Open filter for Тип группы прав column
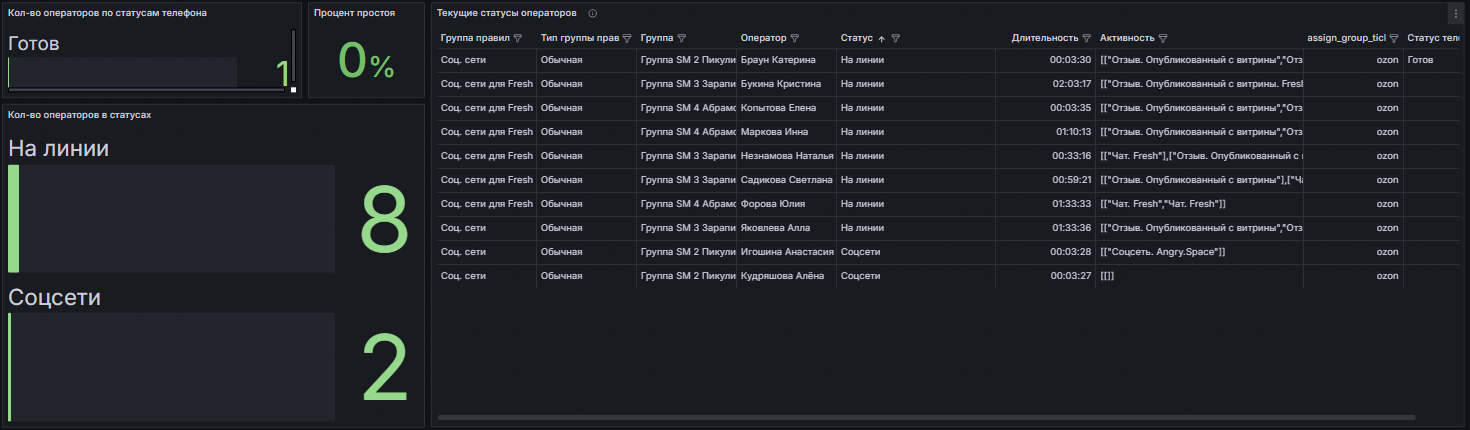 tap(627, 38)
